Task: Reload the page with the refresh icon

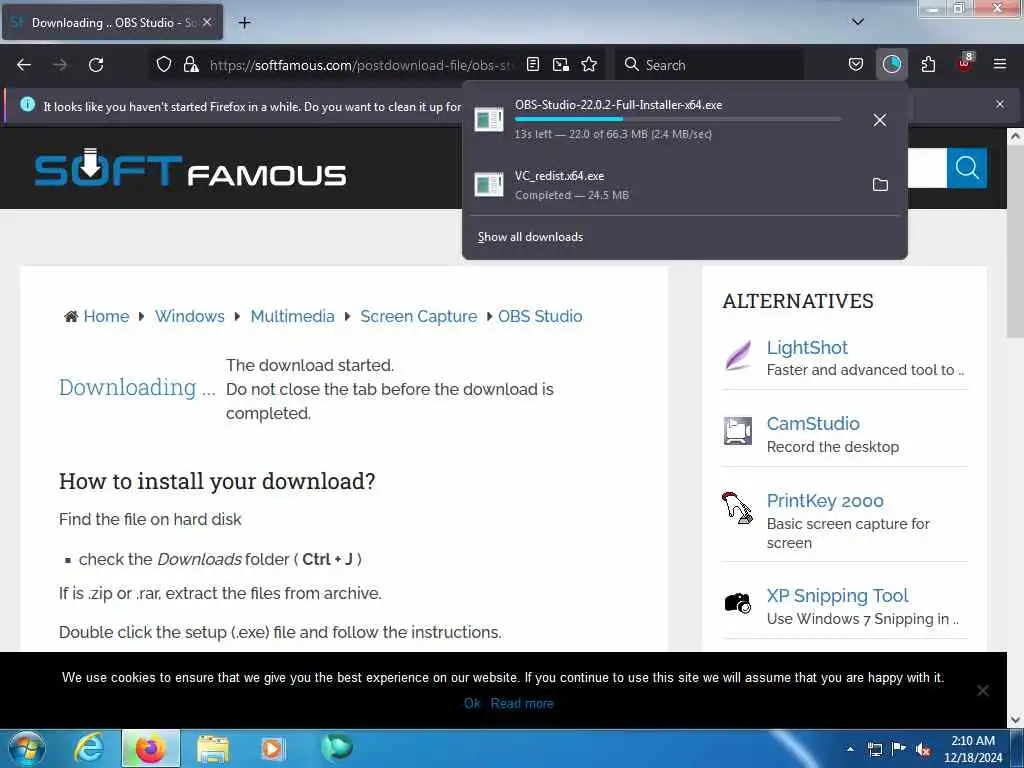Action: [x=96, y=65]
